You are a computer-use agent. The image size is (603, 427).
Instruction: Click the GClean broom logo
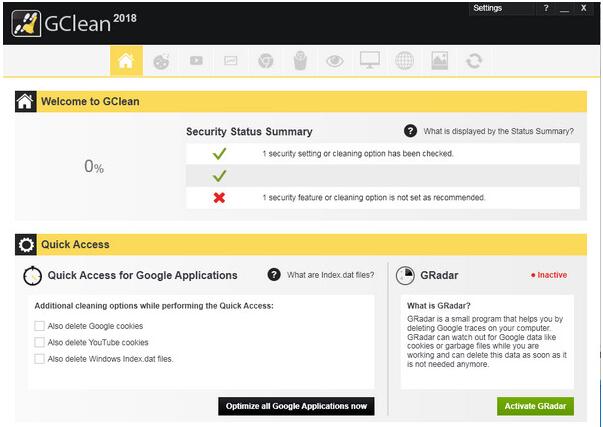pyautogui.click(x=26, y=23)
